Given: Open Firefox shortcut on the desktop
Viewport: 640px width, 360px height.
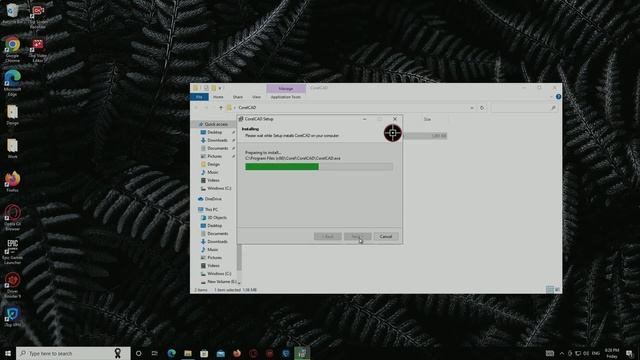Looking at the screenshot, I should click(12, 182).
